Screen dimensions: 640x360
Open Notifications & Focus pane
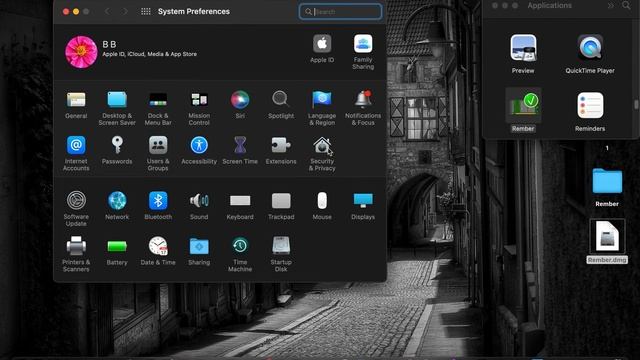pos(363,108)
